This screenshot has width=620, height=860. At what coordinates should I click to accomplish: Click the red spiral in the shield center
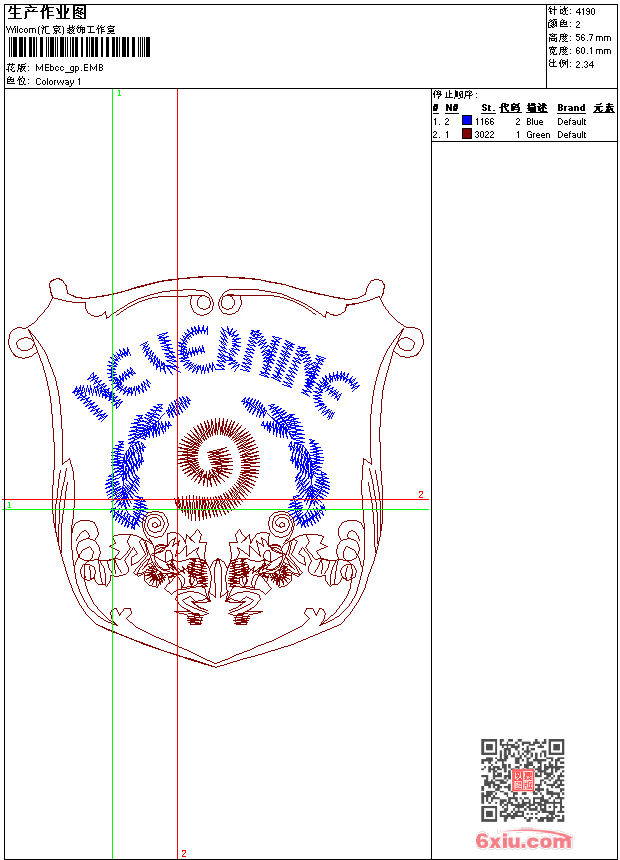218,469
